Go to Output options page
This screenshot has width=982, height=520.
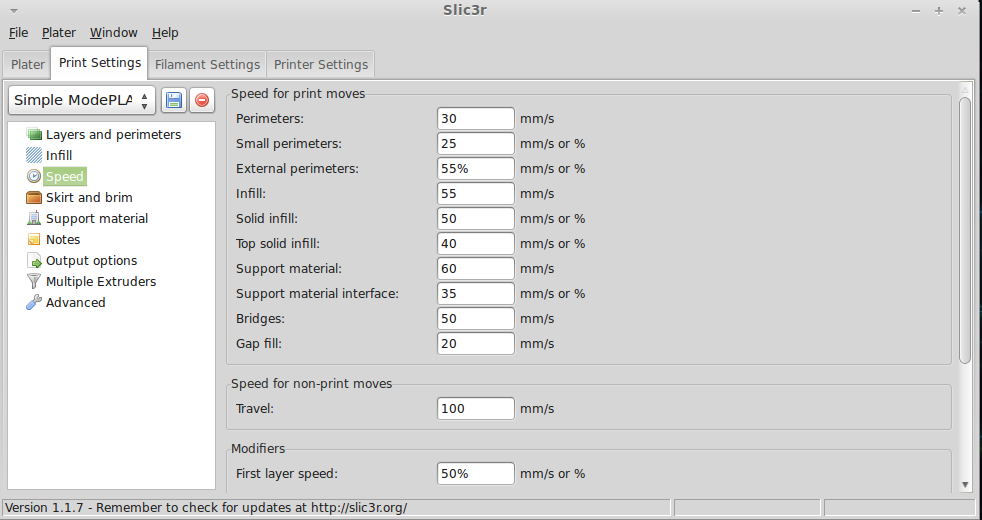point(91,260)
